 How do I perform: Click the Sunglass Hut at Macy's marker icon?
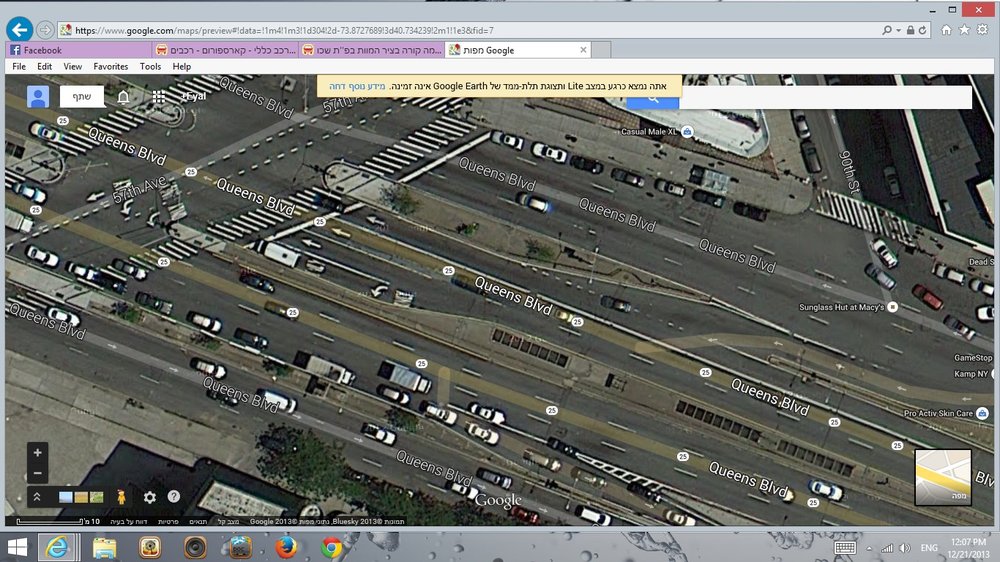tap(893, 307)
